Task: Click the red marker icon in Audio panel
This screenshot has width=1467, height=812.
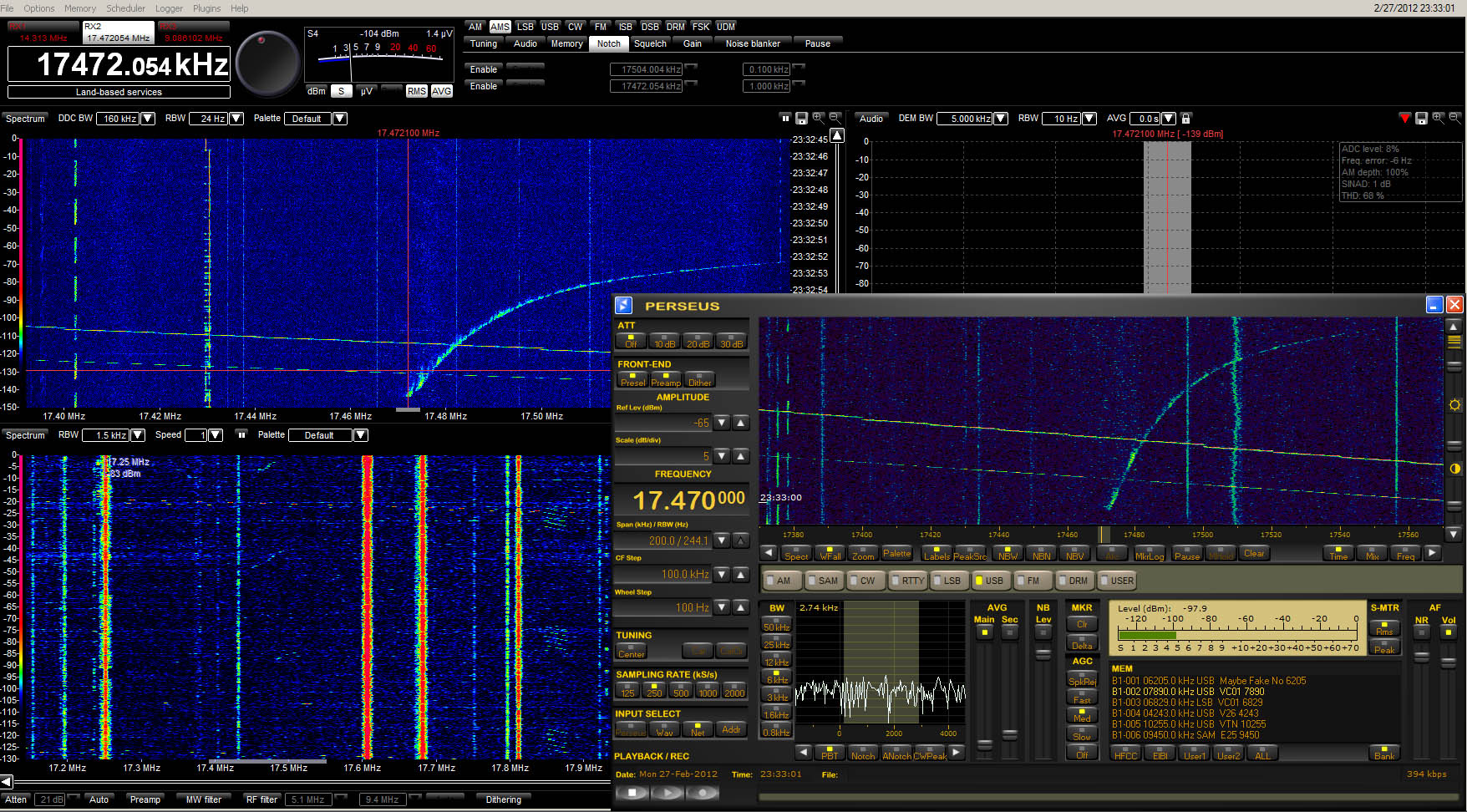Action: click(x=1405, y=119)
